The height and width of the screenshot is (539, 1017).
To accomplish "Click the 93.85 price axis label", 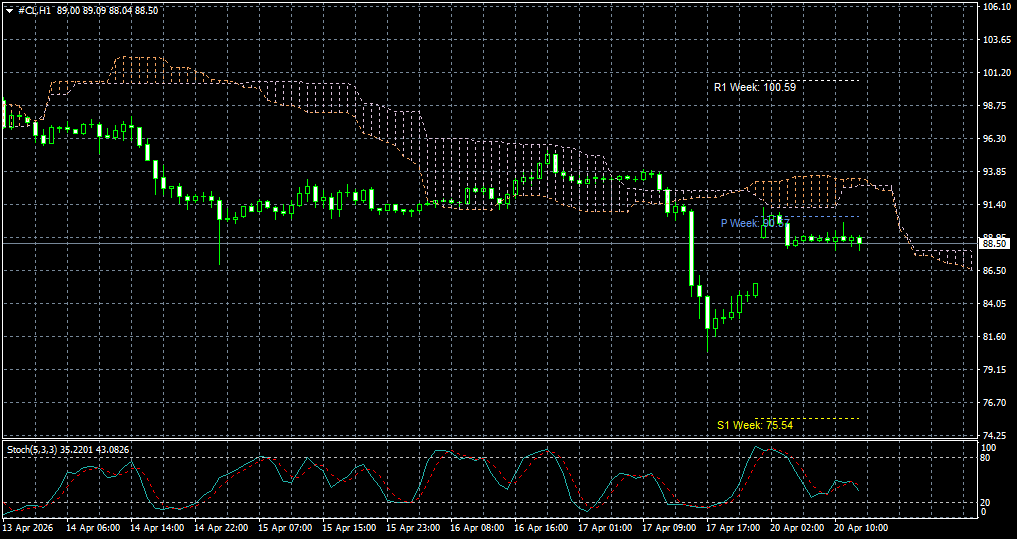I will [x=995, y=172].
